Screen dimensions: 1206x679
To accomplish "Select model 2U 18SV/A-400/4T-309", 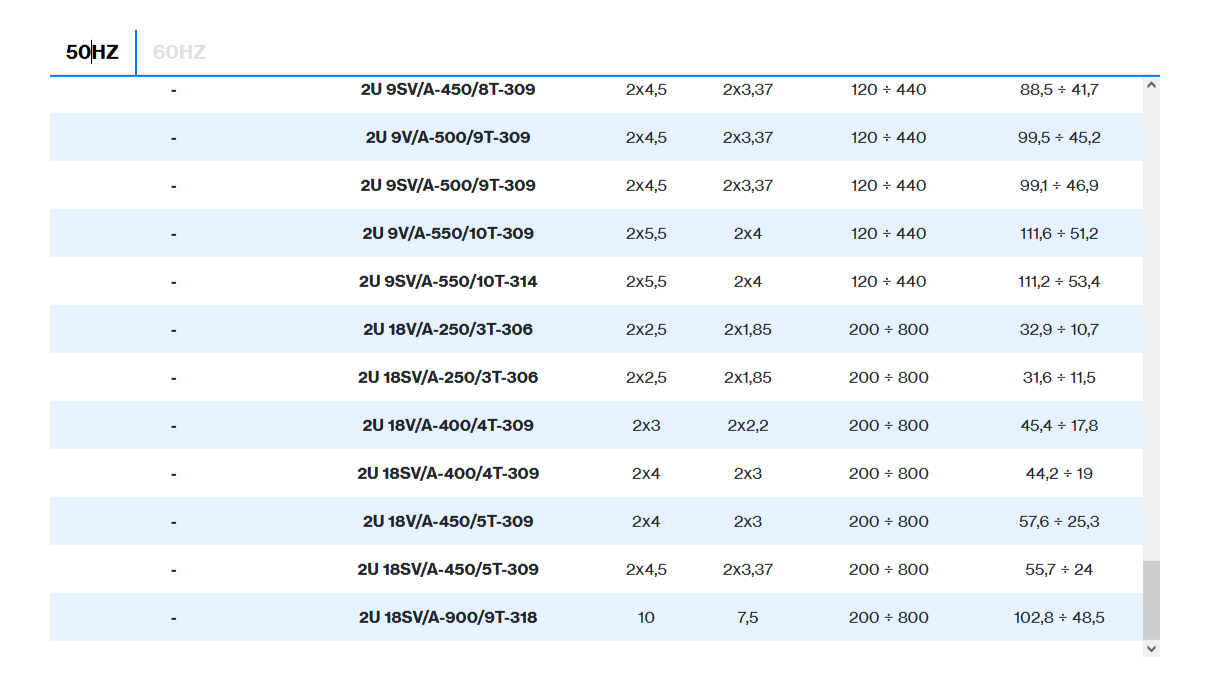I will pyautogui.click(x=447, y=474).
